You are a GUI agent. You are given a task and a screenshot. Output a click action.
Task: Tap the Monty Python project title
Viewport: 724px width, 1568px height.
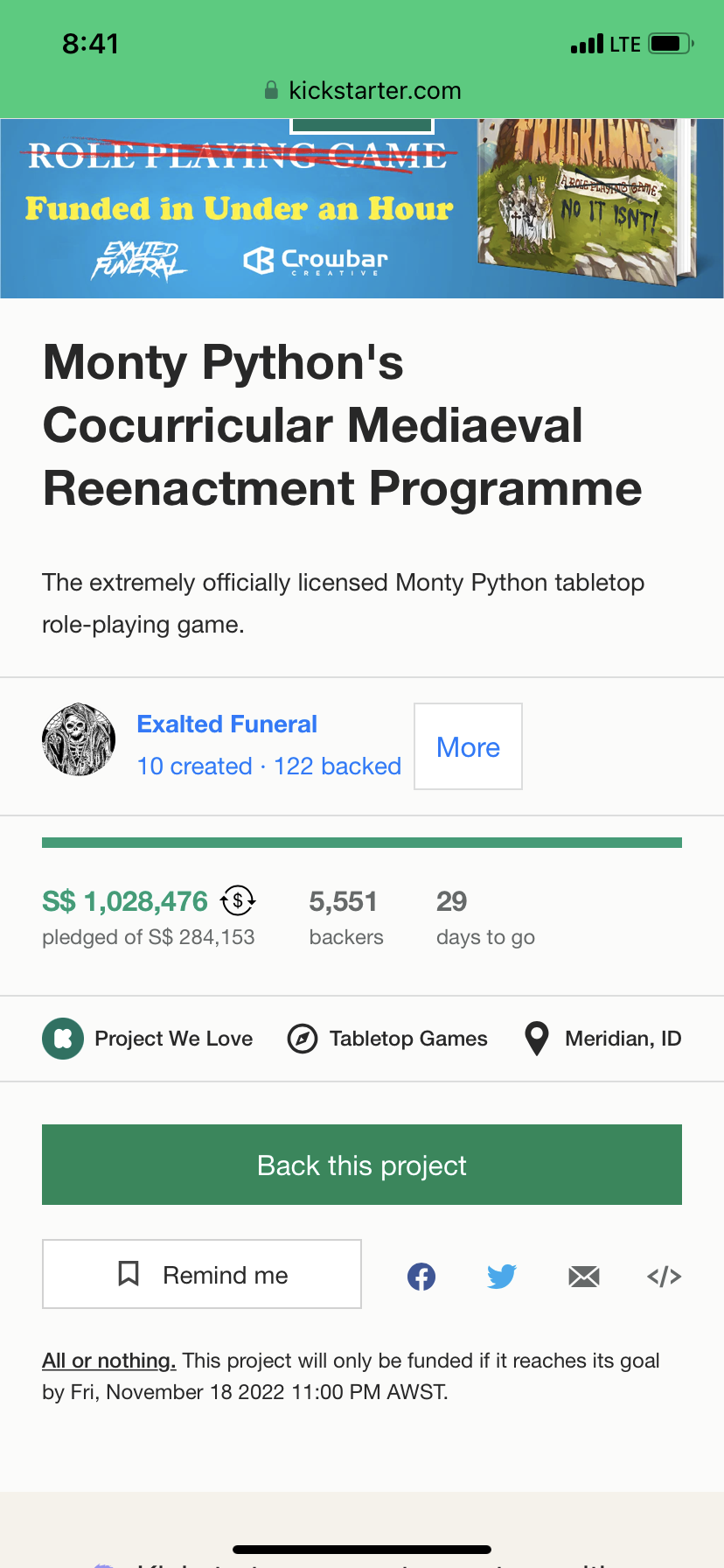tap(343, 425)
